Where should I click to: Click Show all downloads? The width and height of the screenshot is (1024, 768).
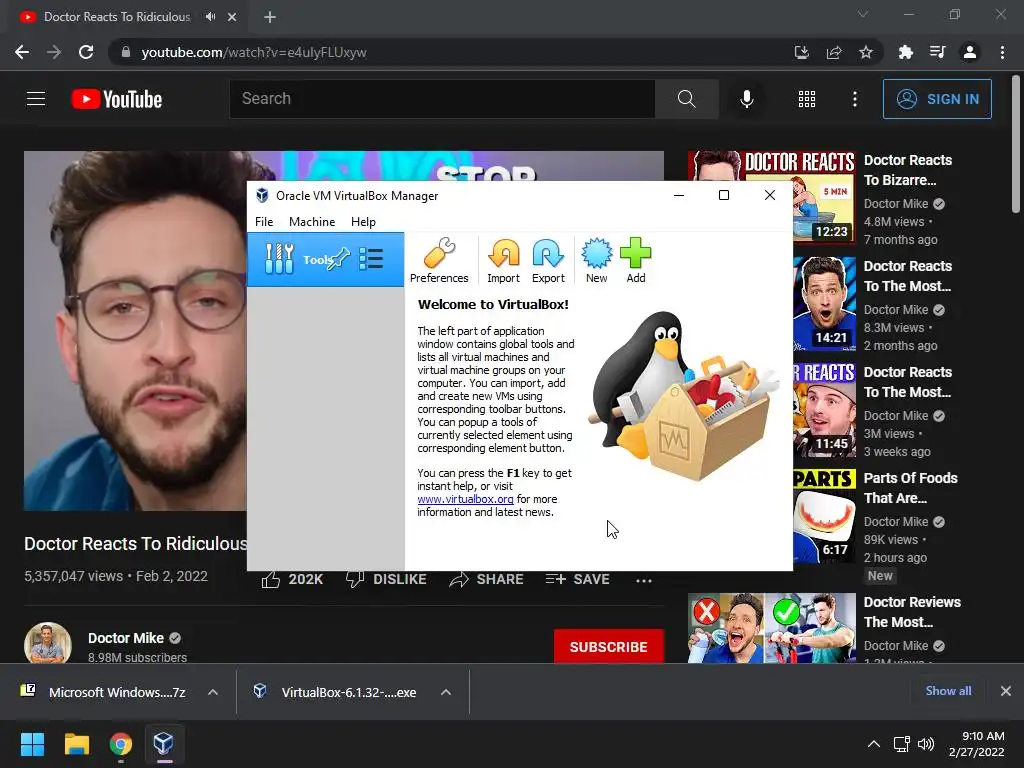coord(948,691)
